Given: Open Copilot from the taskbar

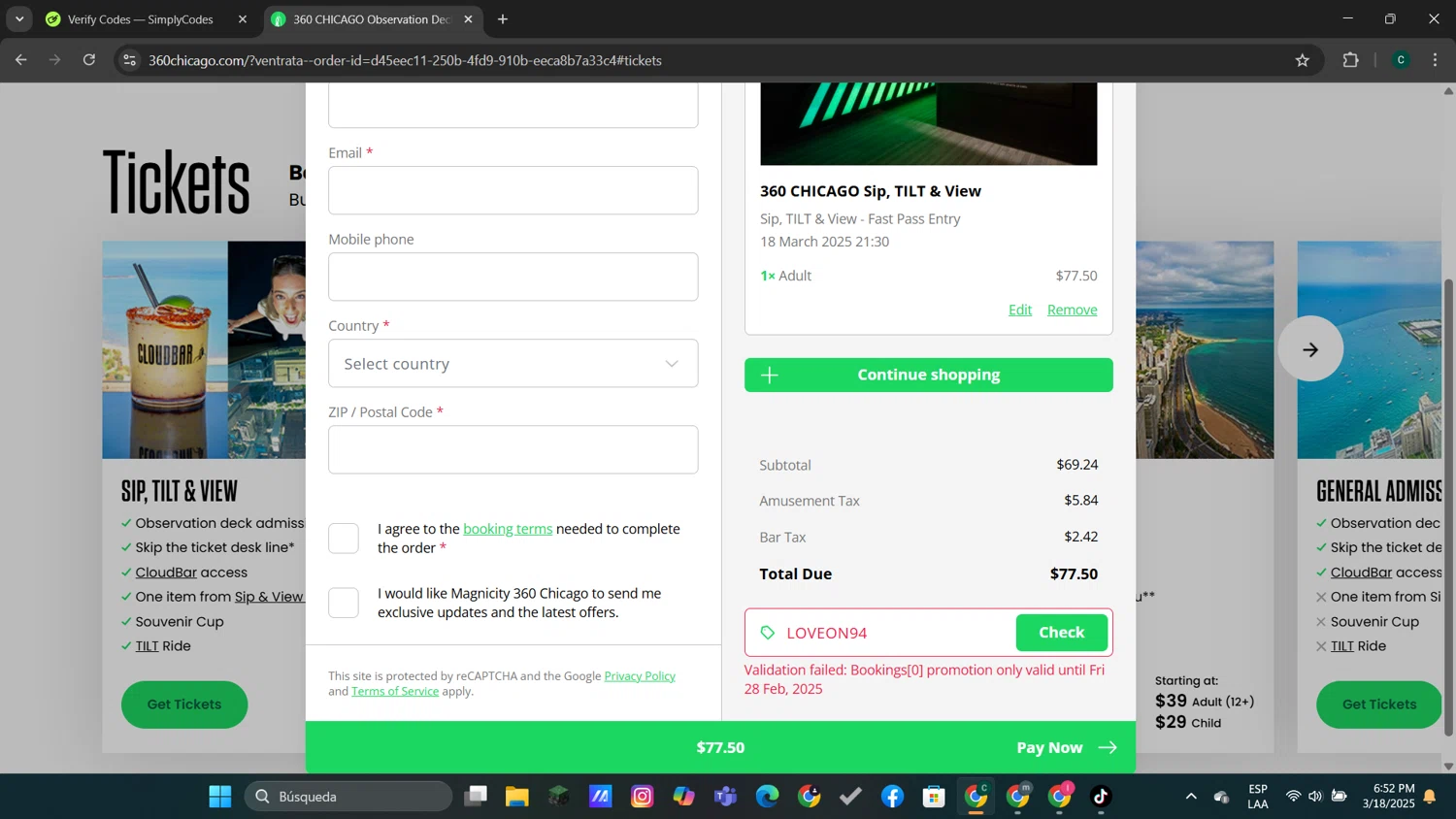Looking at the screenshot, I should pyautogui.click(x=683, y=797).
